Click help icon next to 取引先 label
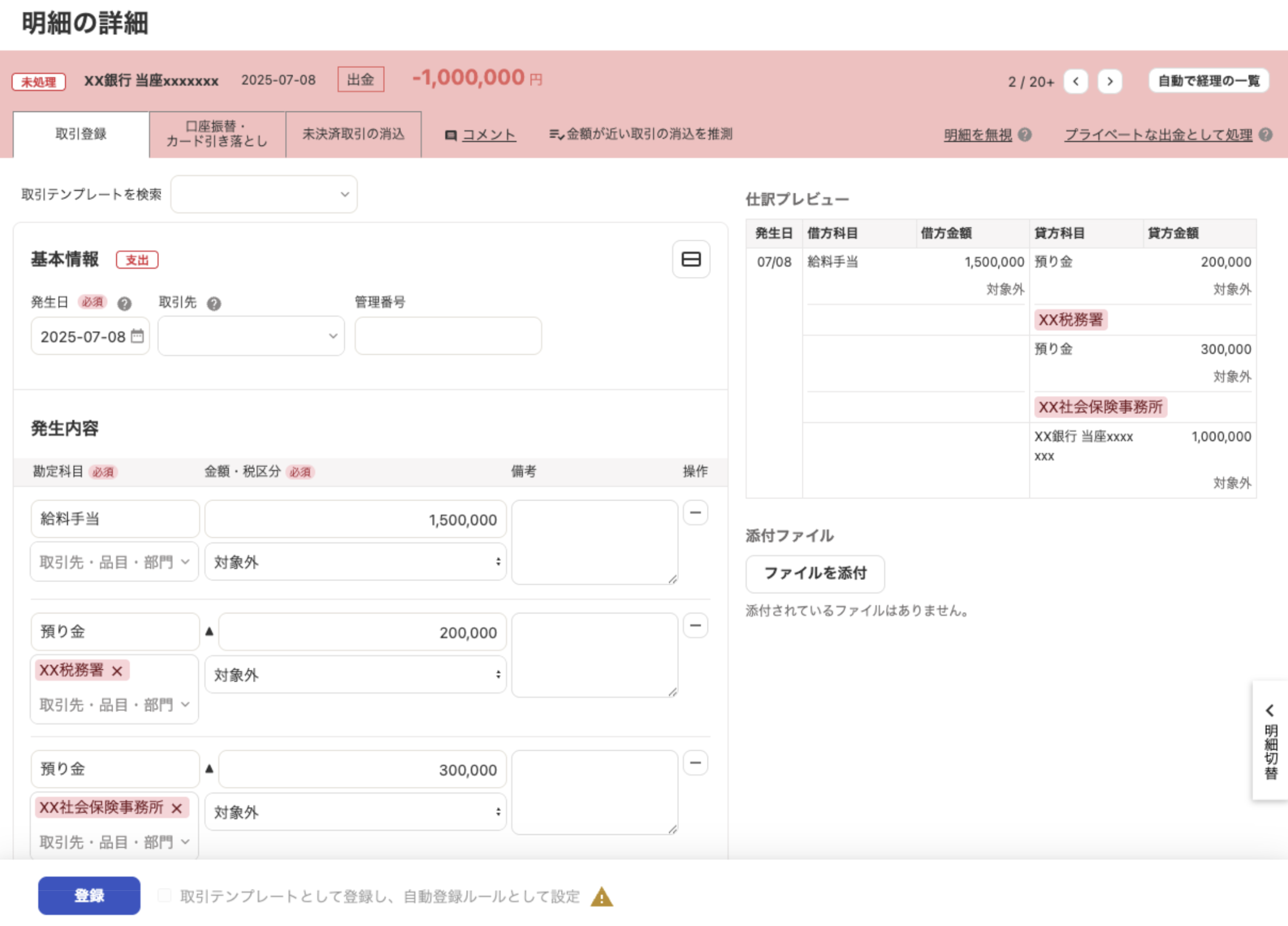The width and height of the screenshot is (1288, 926). tap(214, 304)
